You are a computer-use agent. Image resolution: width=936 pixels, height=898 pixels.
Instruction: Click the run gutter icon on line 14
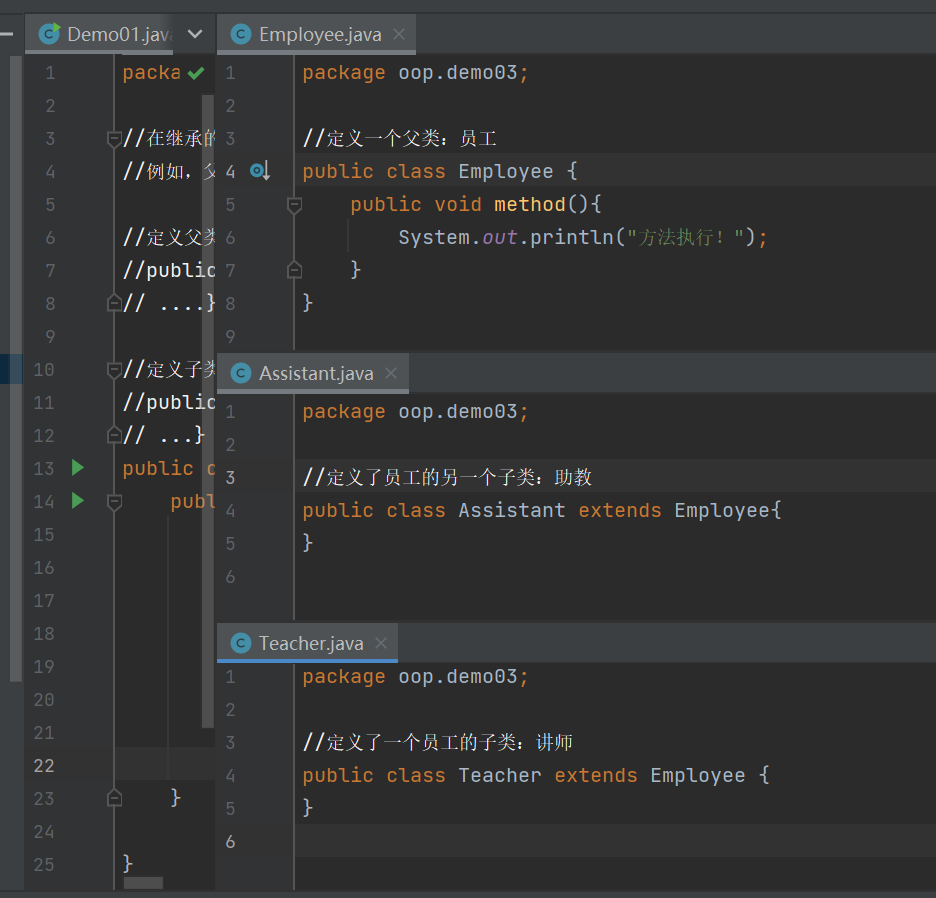pyautogui.click(x=78, y=500)
